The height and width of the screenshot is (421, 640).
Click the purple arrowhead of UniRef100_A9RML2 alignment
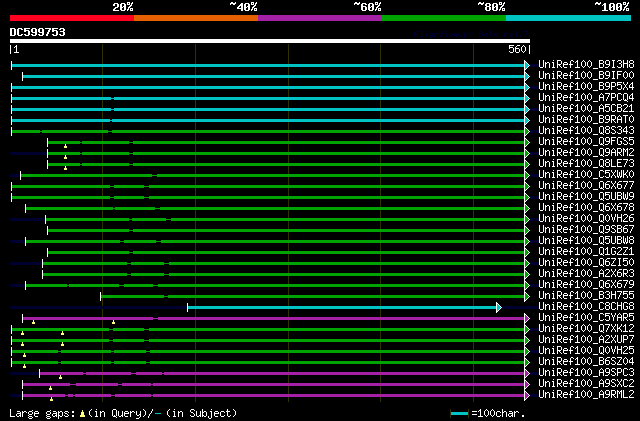pos(527,395)
